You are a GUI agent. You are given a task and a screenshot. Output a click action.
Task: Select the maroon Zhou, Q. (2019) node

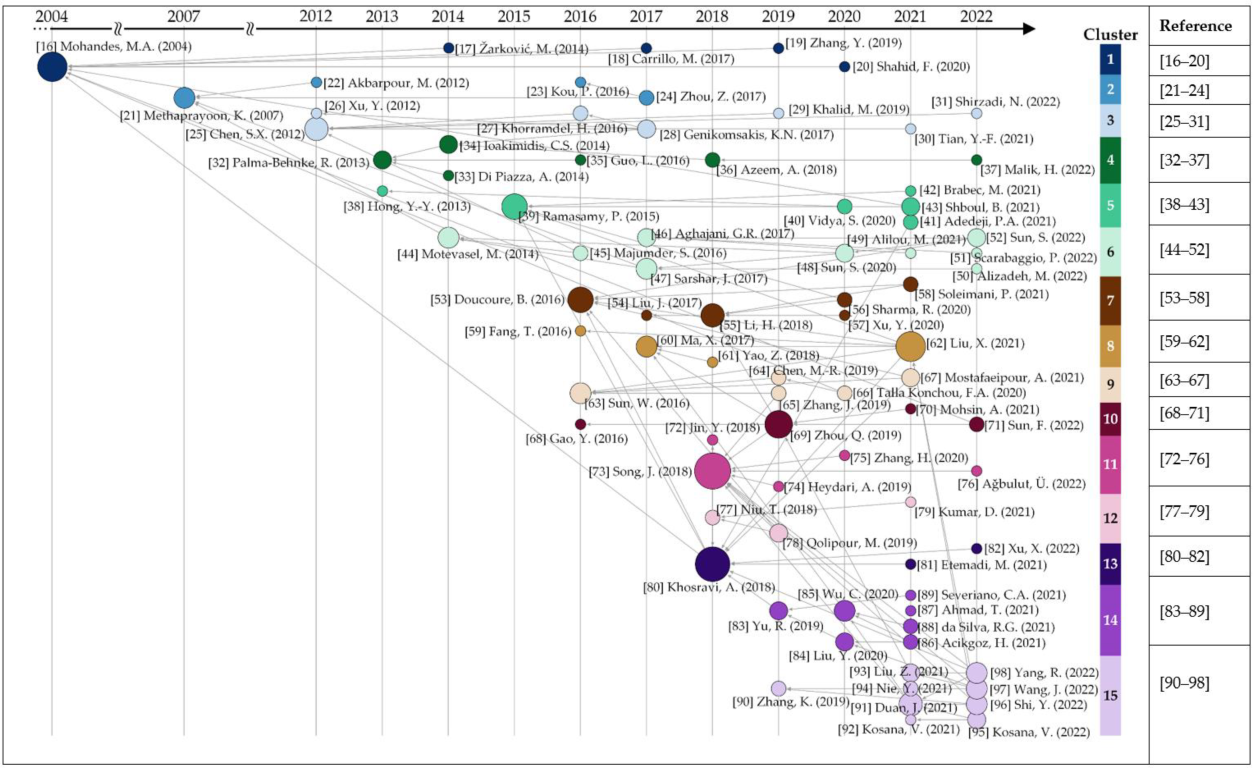click(778, 424)
